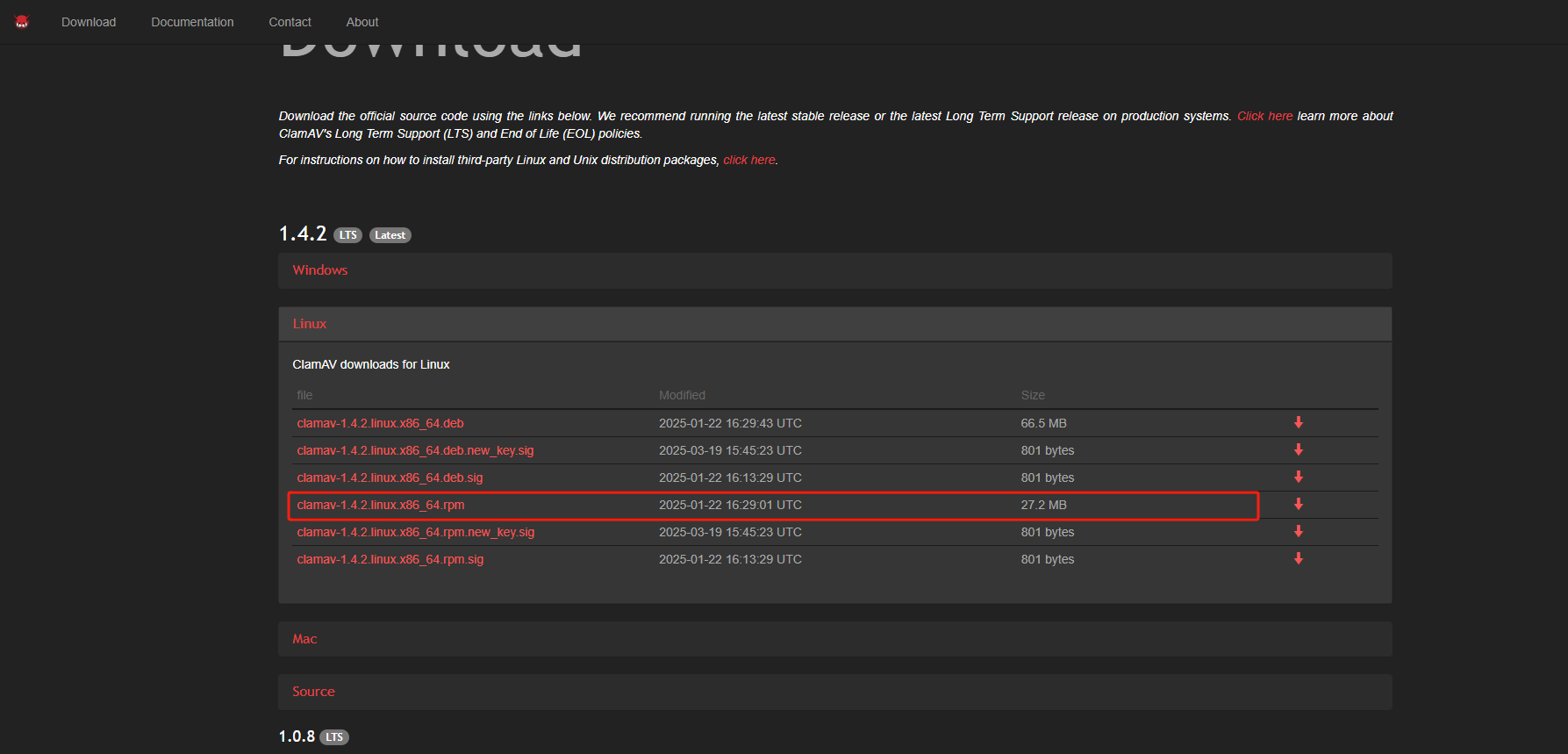Image resolution: width=1568 pixels, height=754 pixels.
Task: Click the ClamAV logo icon
Action: pyautogui.click(x=22, y=22)
